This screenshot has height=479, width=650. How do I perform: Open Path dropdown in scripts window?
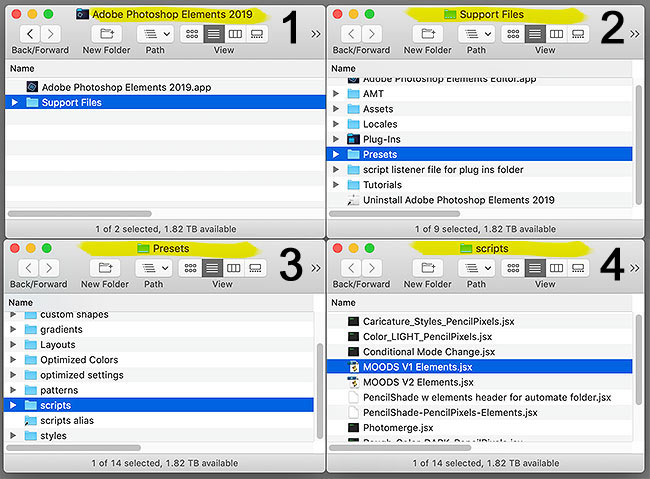[x=476, y=268]
